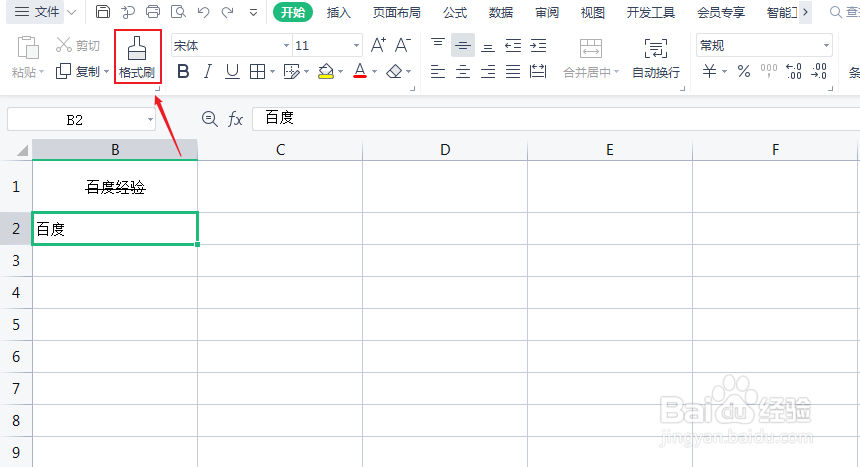
Task: Click the formula bar containing 百度
Action: point(556,119)
